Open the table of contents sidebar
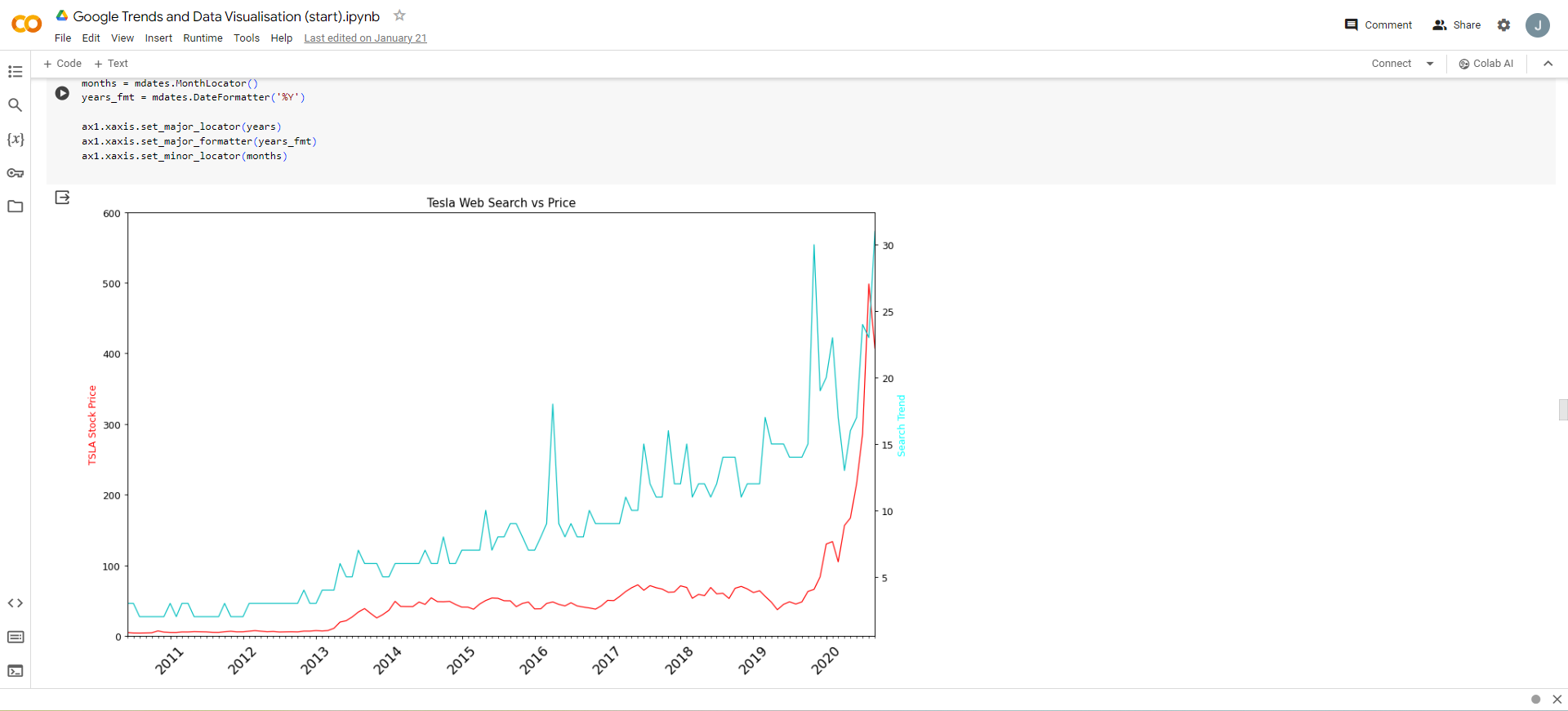The image size is (1568, 711). pyautogui.click(x=15, y=72)
